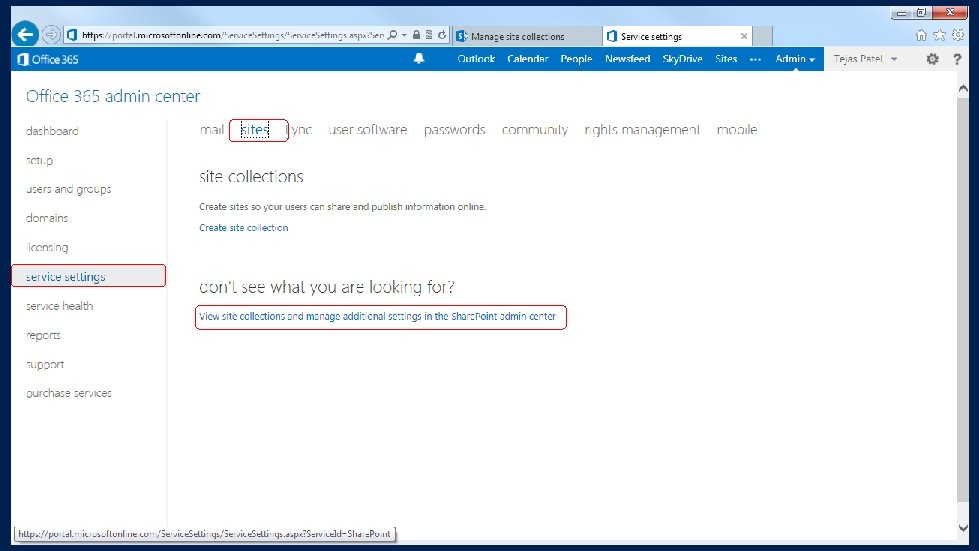Open People in top navigation
The height and width of the screenshot is (551, 979).
[x=576, y=59]
